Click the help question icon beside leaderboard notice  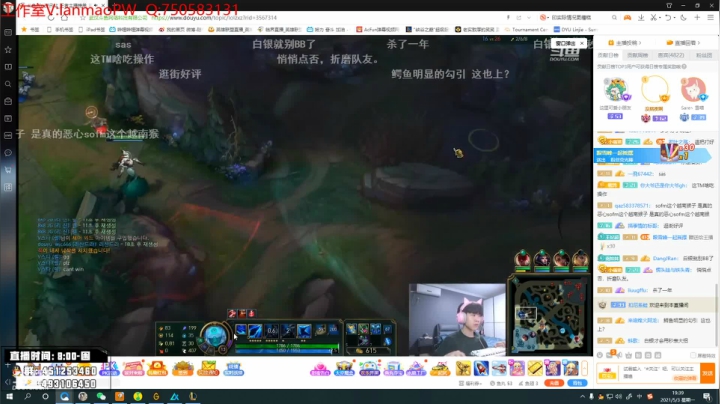pyautogui.click(x=684, y=67)
